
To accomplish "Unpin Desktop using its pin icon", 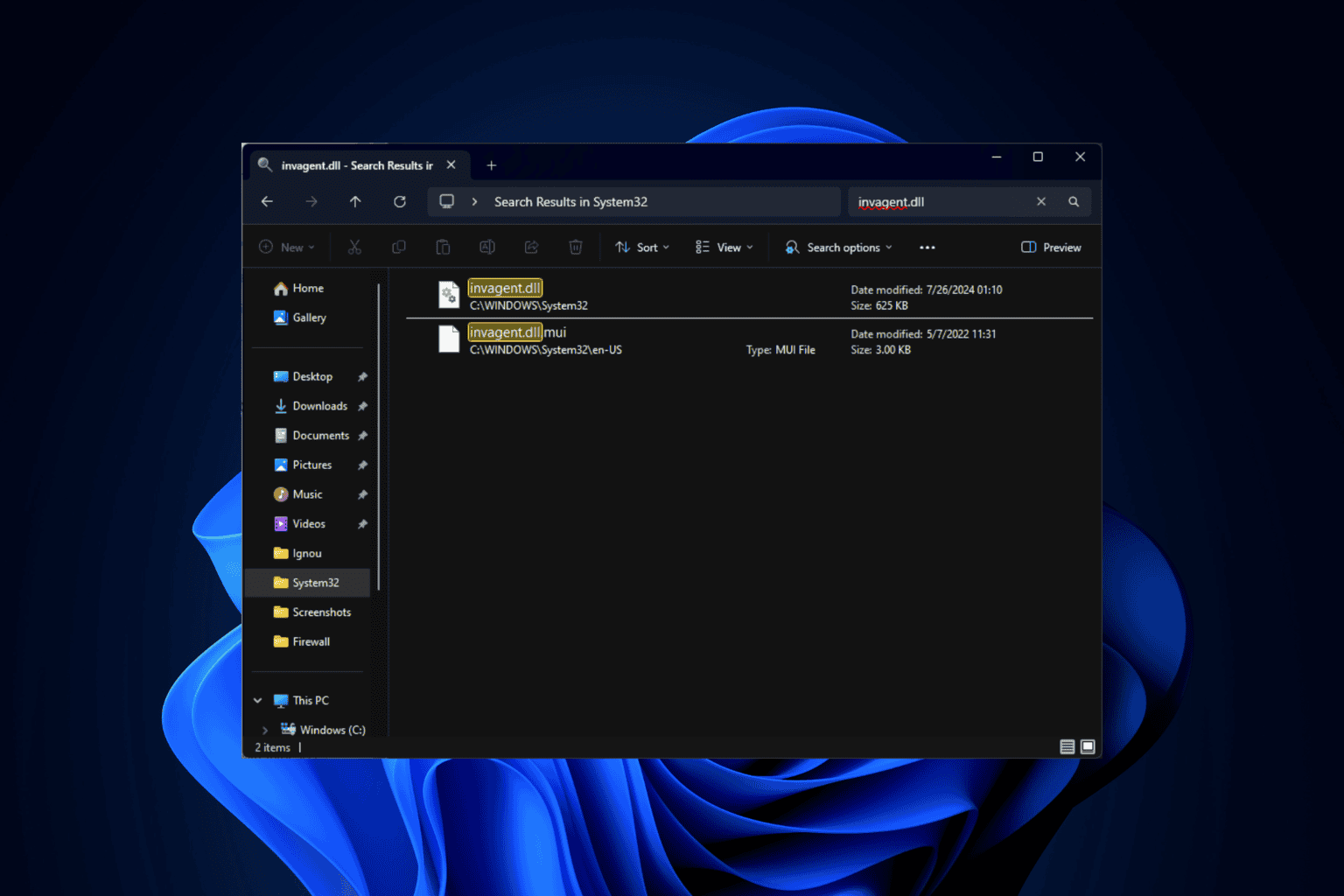I will click(x=362, y=377).
